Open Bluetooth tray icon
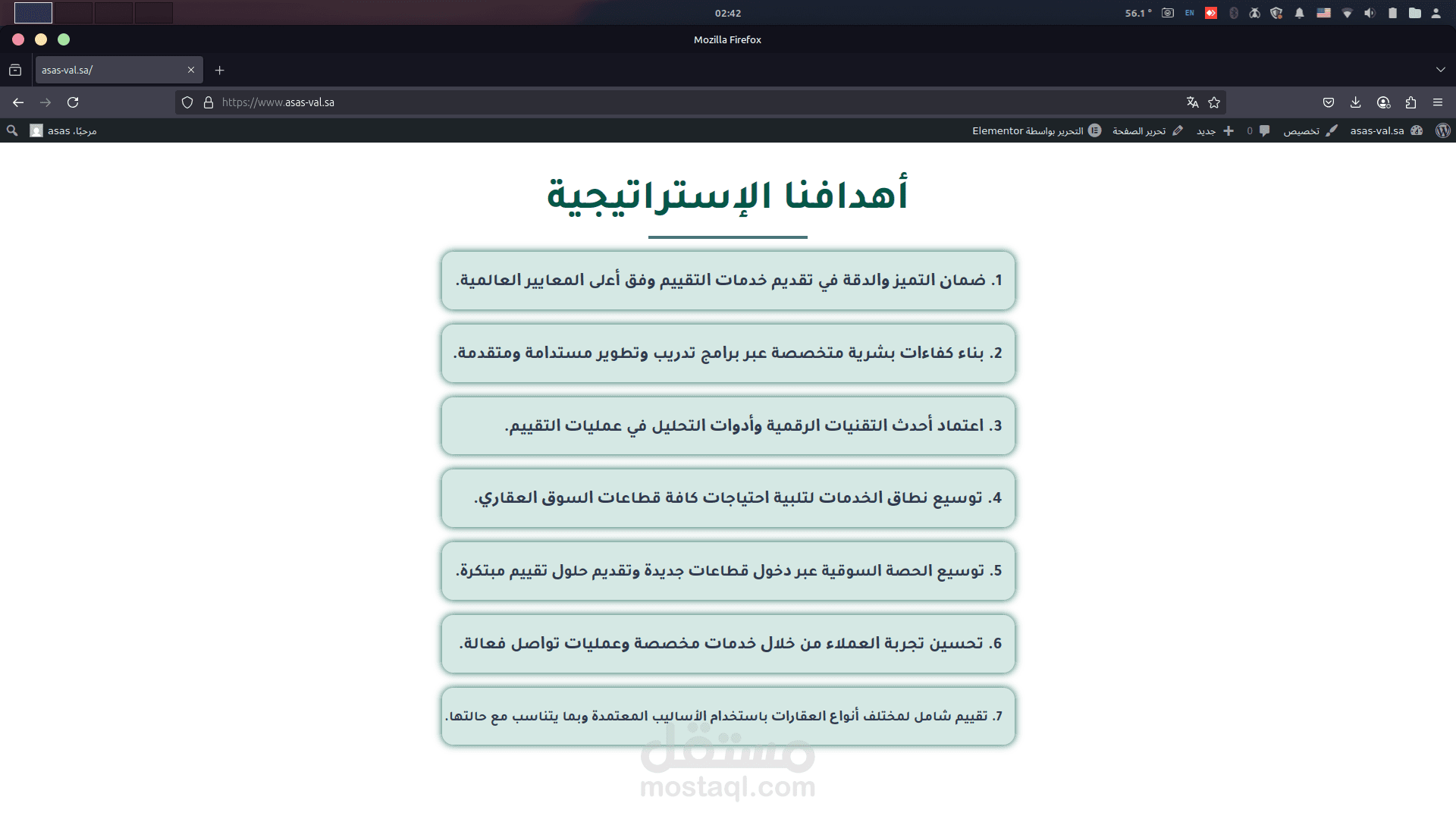Image resolution: width=1456 pixels, height=819 pixels. point(1233,13)
